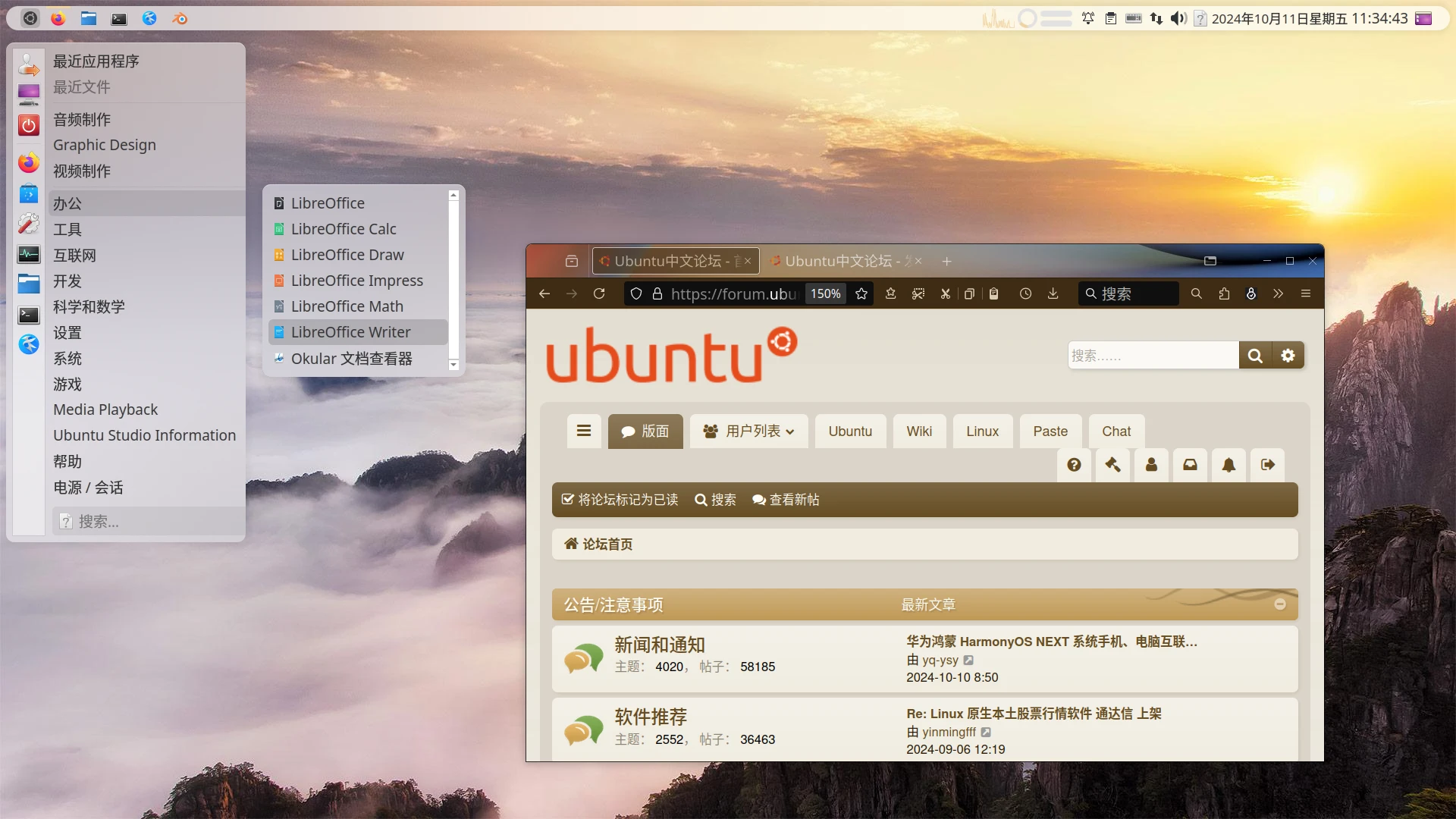Screen dimensions: 1456x819
Task: Open the forum moderator gavel icon
Action: tap(1112, 465)
